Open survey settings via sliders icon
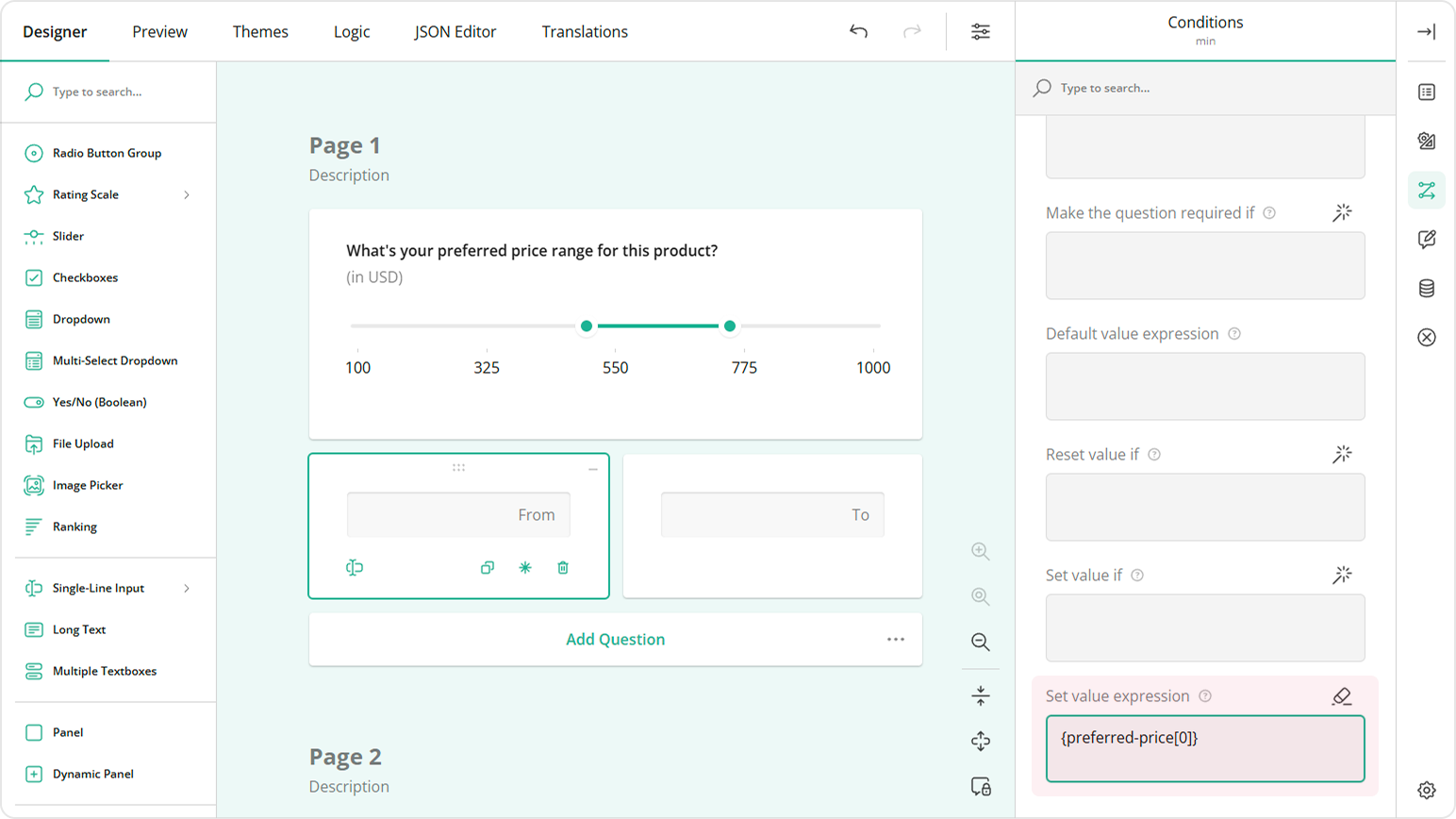The image size is (1456, 819). [x=981, y=31]
